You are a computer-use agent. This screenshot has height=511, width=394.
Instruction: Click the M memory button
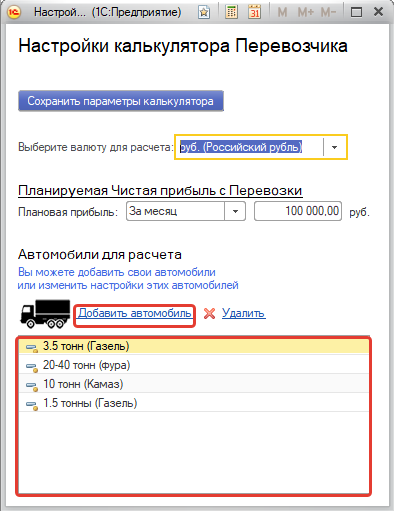click(282, 13)
